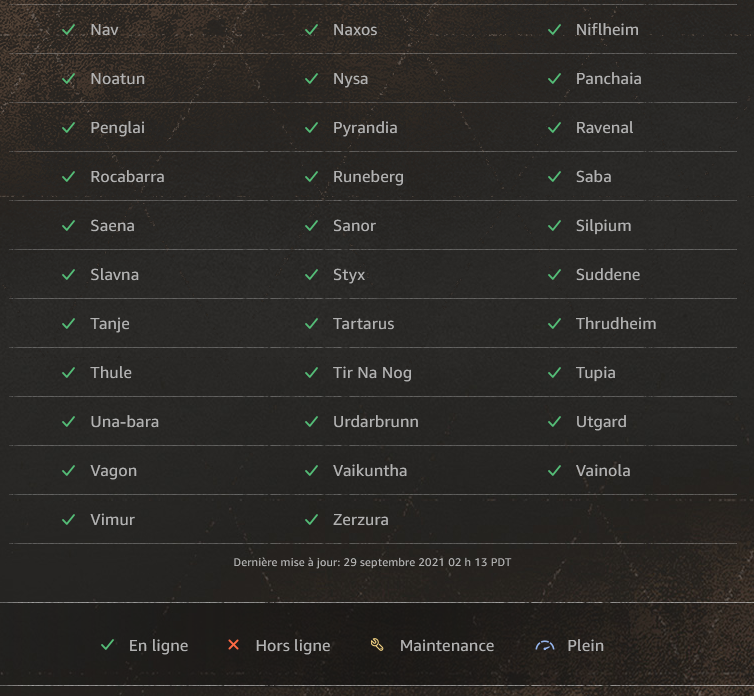
Task: Click the Dernière mise à jour timestamp
Action: point(372,563)
